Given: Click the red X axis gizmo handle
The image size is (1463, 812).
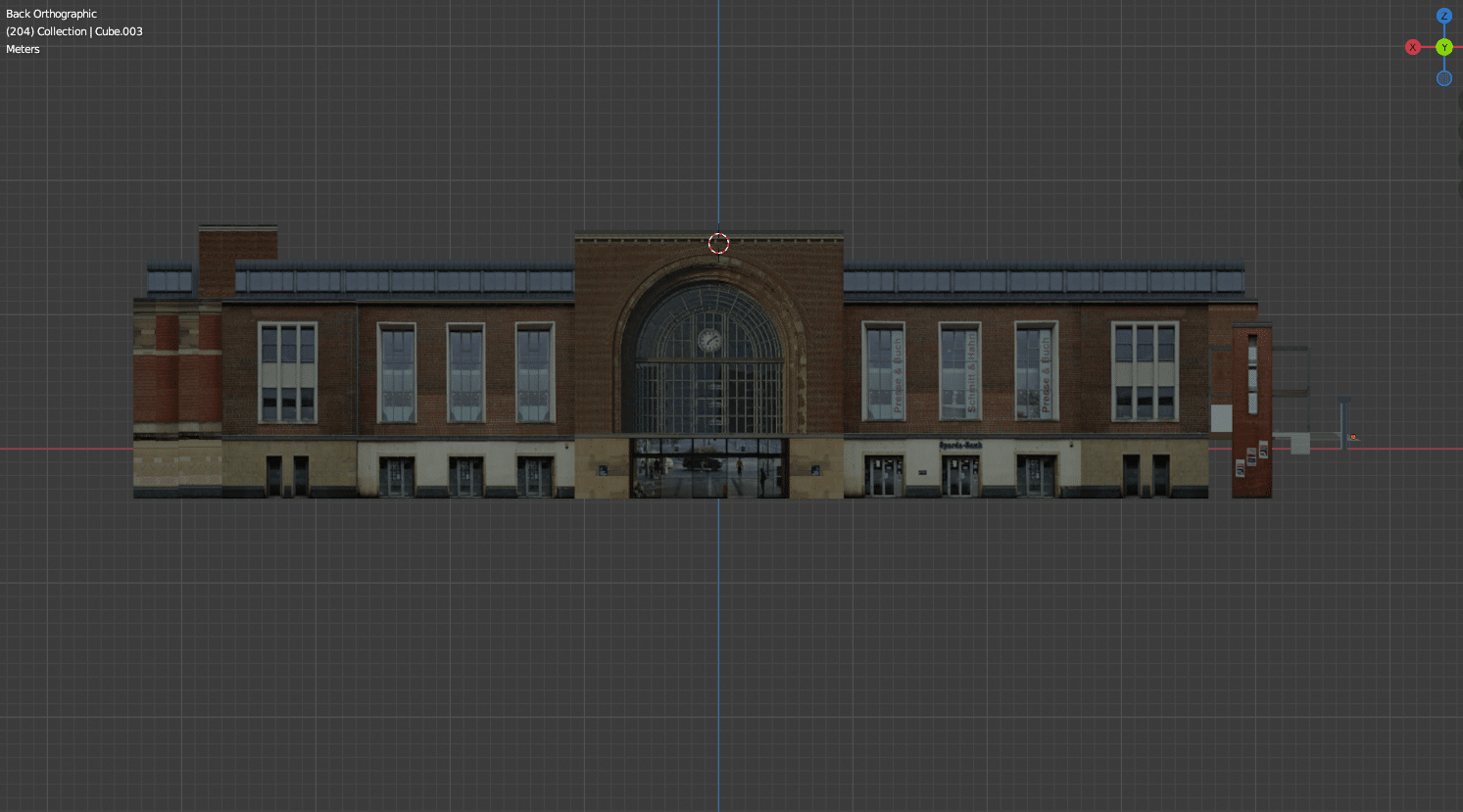Looking at the screenshot, I should point(1412,47).
